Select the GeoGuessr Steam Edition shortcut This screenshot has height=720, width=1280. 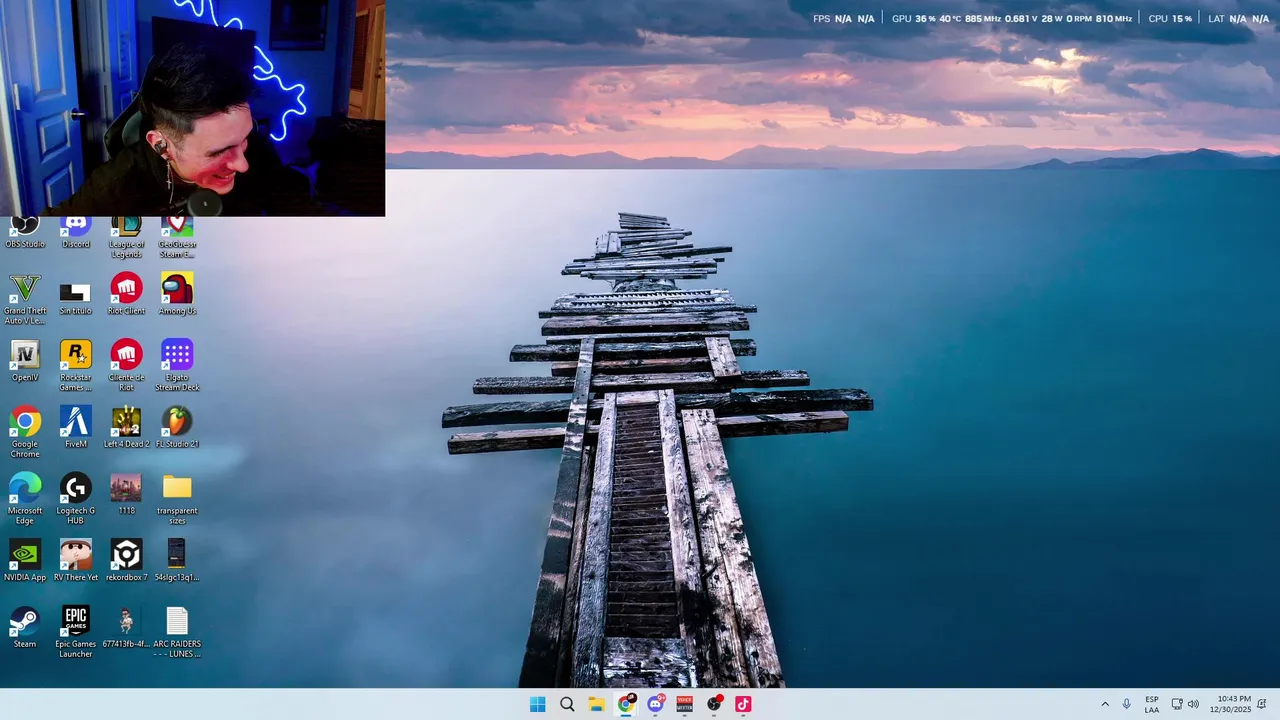click(177, 238)
